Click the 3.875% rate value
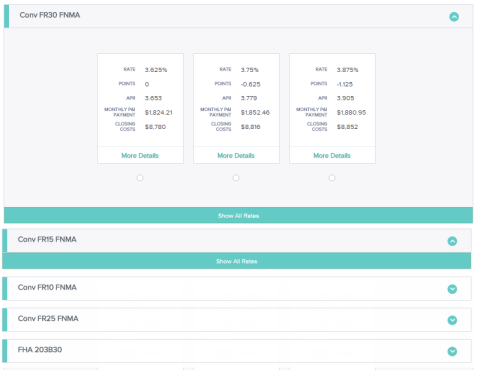This screenshot has width=477, height=370. tap(347, 70)
